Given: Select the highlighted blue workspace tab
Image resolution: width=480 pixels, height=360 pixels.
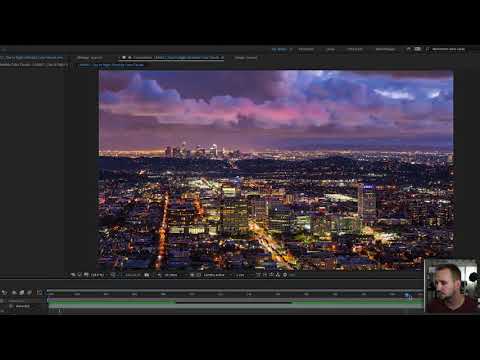Looking at the screenshot, I should [x=279, y=49].
